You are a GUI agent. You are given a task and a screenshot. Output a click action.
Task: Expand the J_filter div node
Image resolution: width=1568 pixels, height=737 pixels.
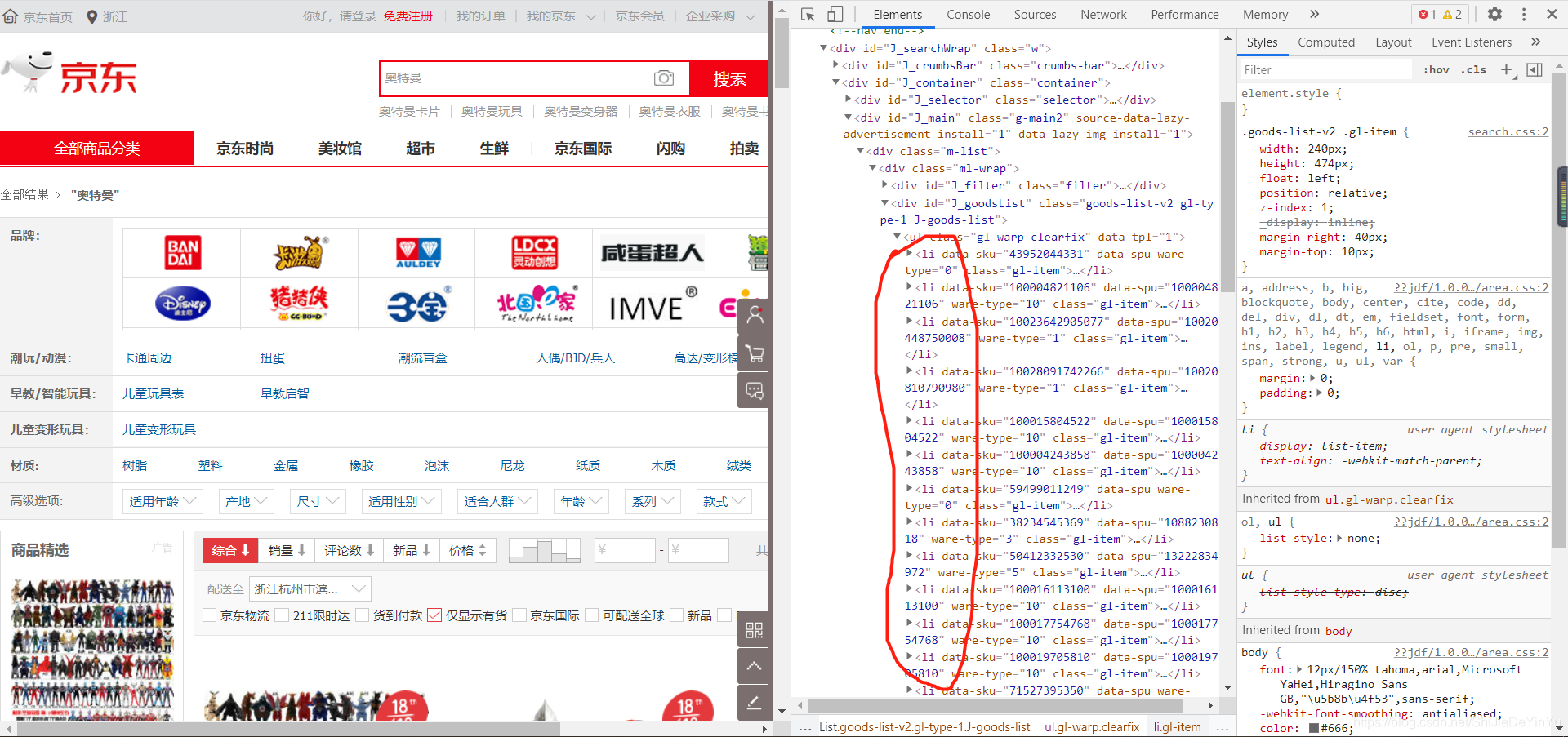tap(884, 185)
